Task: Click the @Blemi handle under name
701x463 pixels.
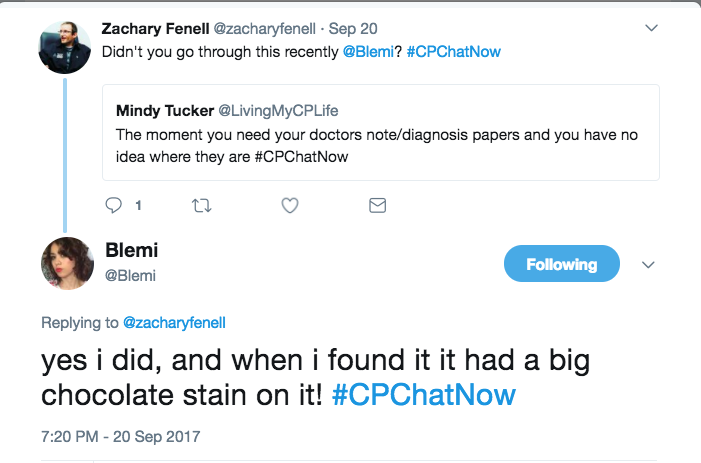Action: tap(130, 274)
